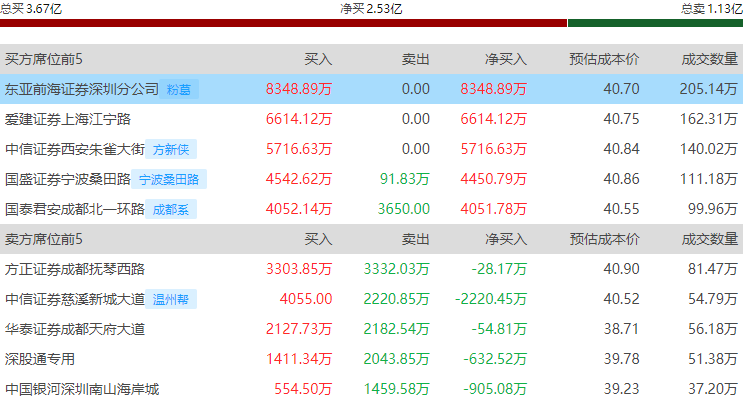Click volume value 205.14万
The width and height of the screenshot is (743, 400).
(x=708, y=89)
